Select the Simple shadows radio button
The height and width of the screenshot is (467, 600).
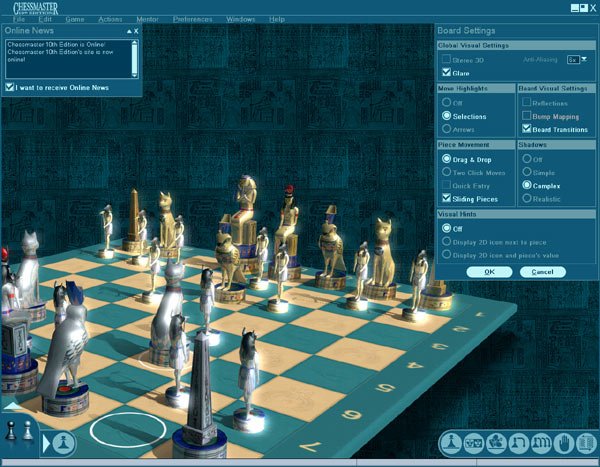click(x=527, y=172)
